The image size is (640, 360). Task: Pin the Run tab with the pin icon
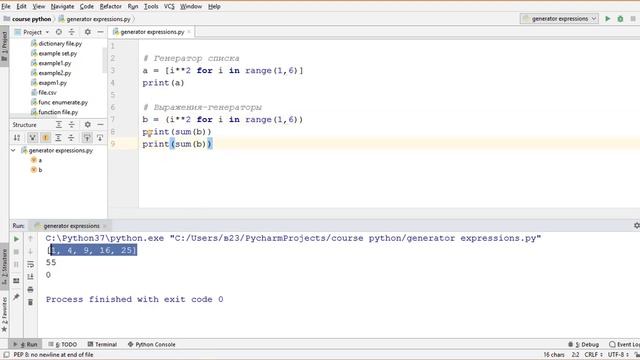[x=16, y=297]
